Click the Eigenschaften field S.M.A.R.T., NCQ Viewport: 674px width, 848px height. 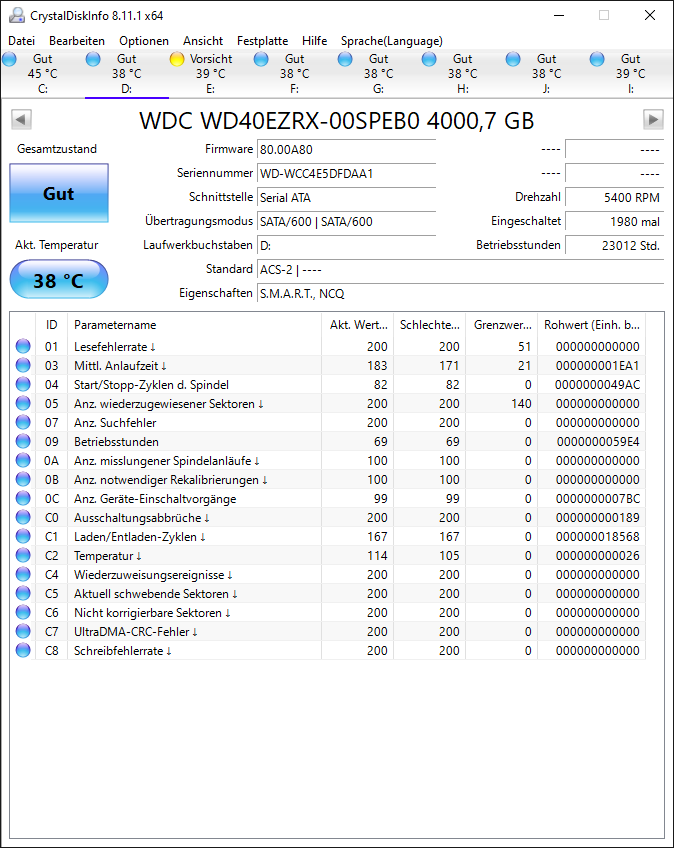[460, 293]
